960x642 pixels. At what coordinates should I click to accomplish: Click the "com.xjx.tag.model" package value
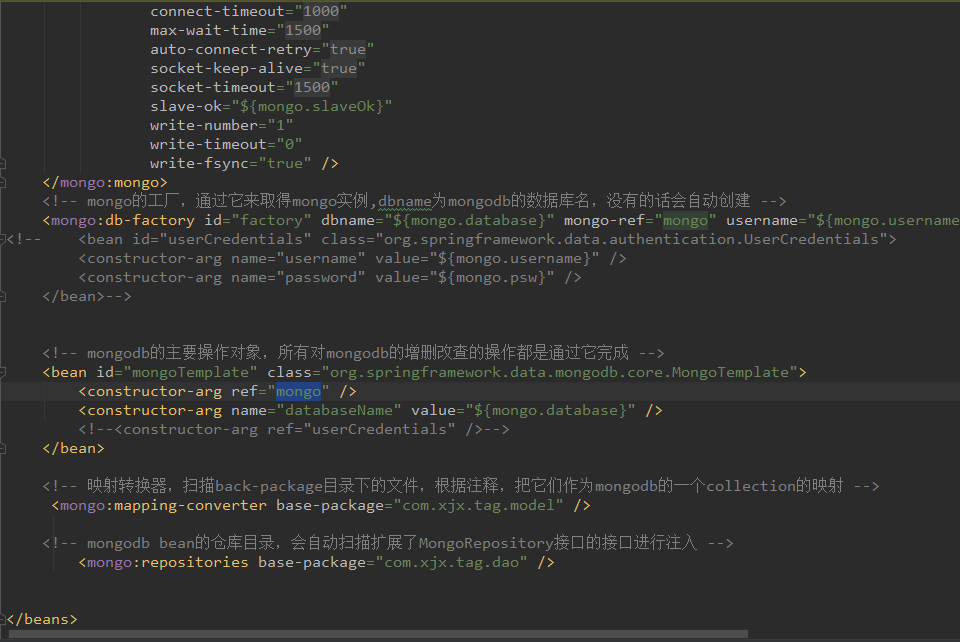[478, 505]
